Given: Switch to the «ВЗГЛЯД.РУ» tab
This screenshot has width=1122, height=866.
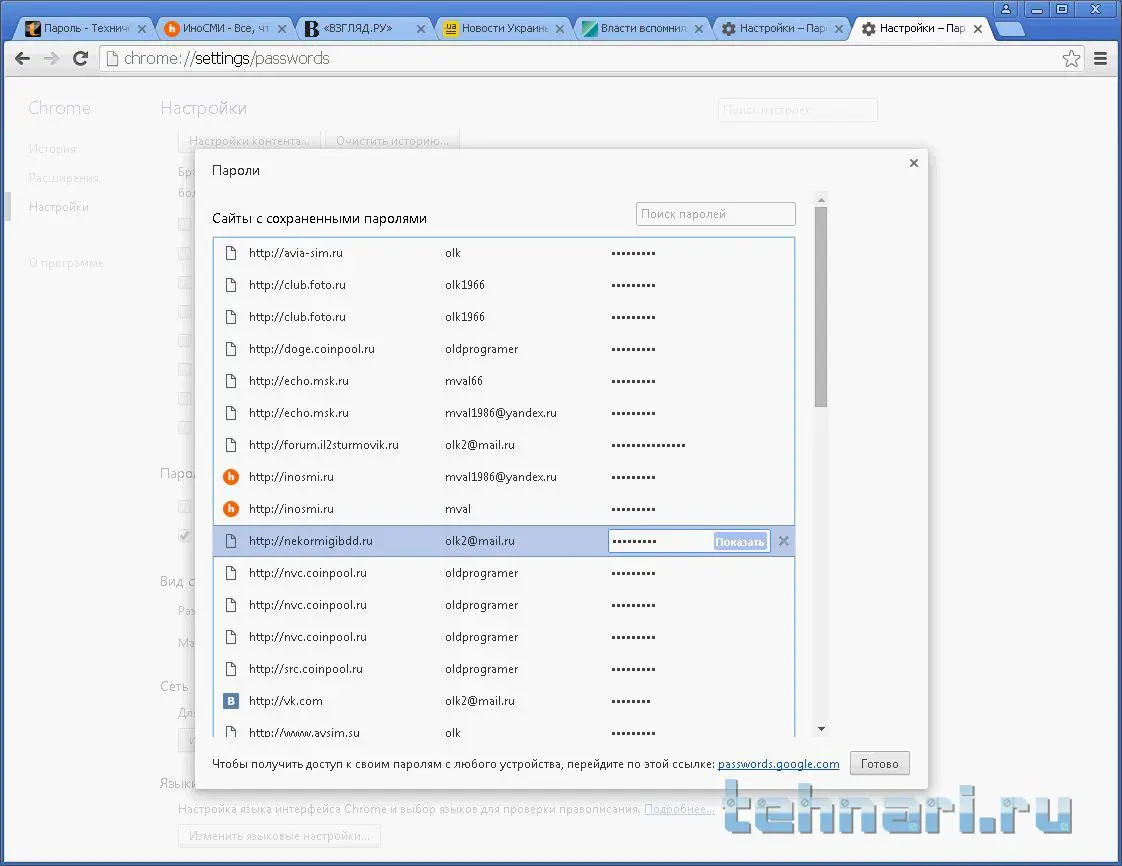Looking at the screenshot, I should point(362,29).
